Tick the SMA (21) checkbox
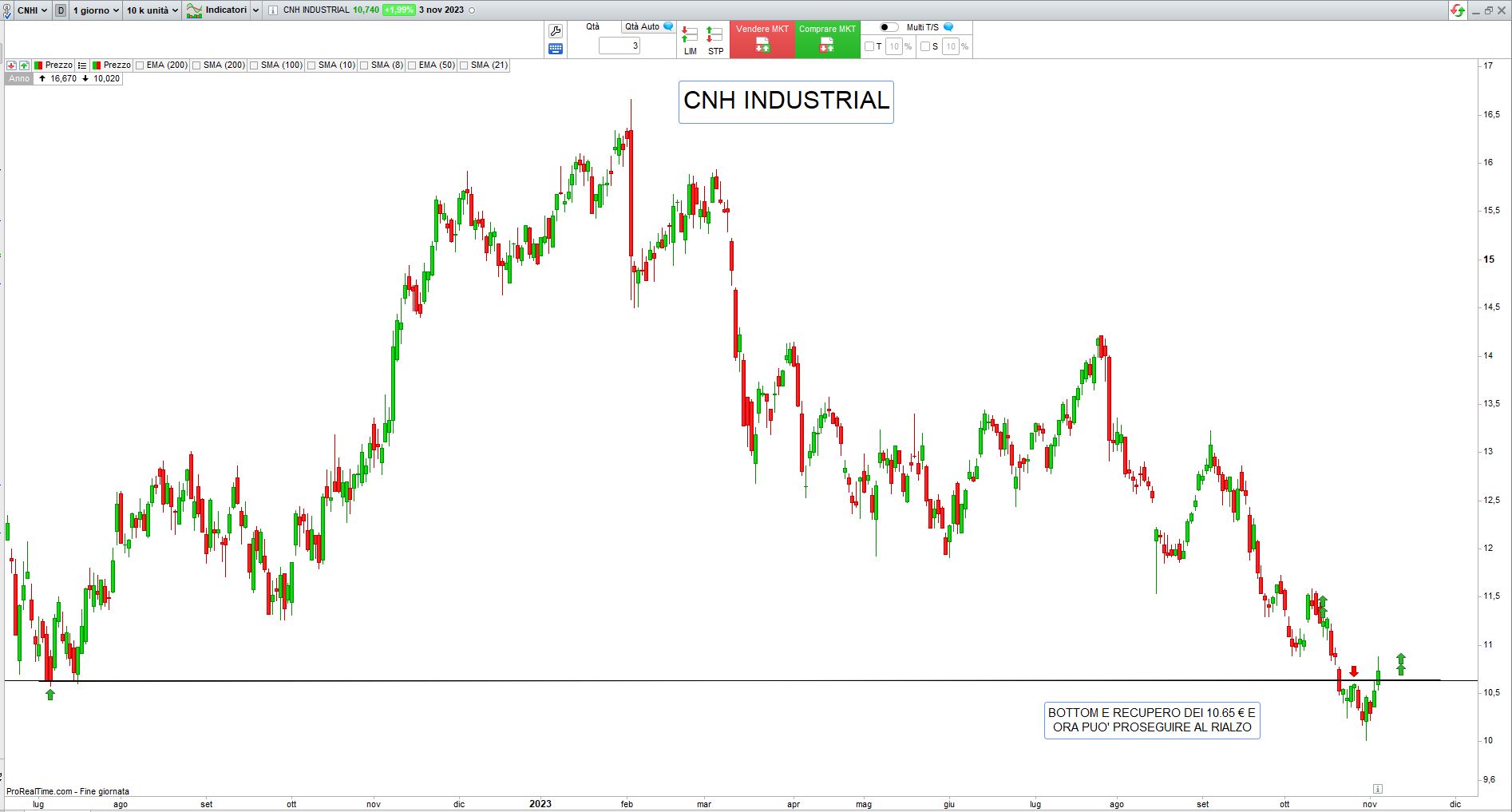1512x812 pixels. tap(464, 65)
